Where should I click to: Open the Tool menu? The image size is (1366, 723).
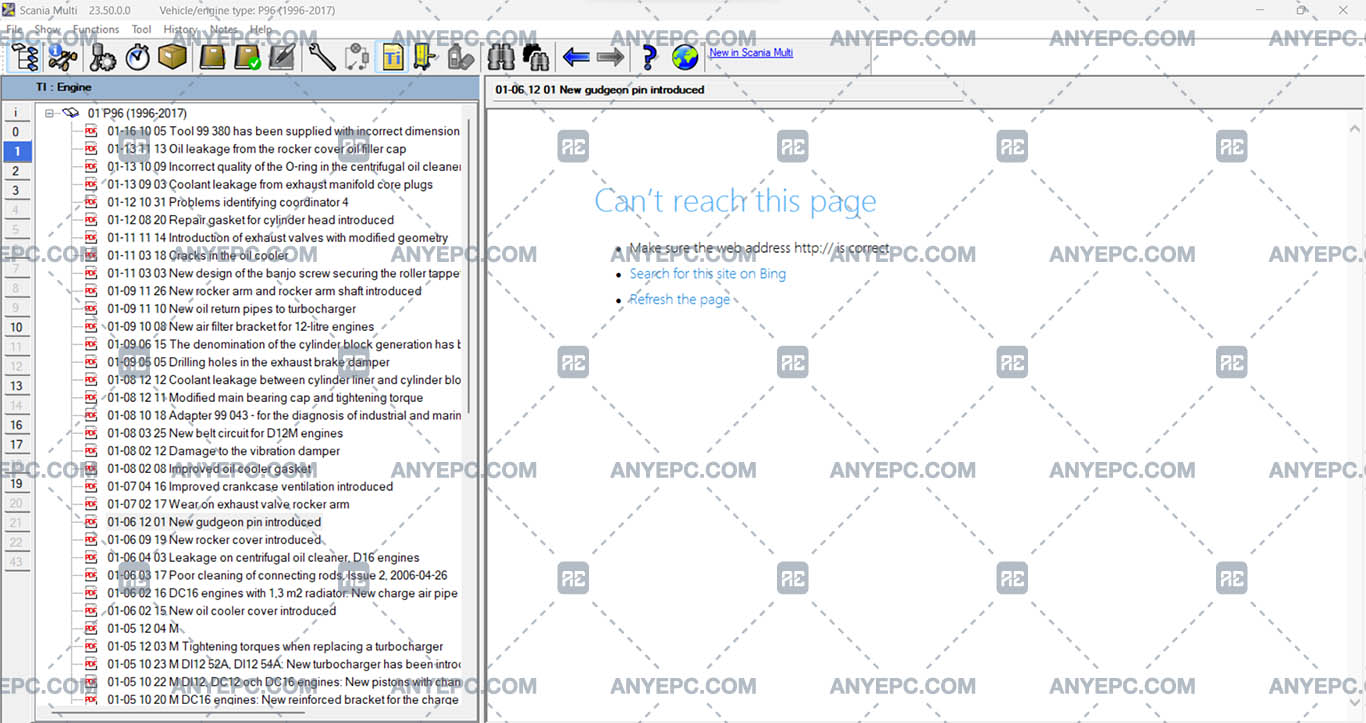click(142, 30)
